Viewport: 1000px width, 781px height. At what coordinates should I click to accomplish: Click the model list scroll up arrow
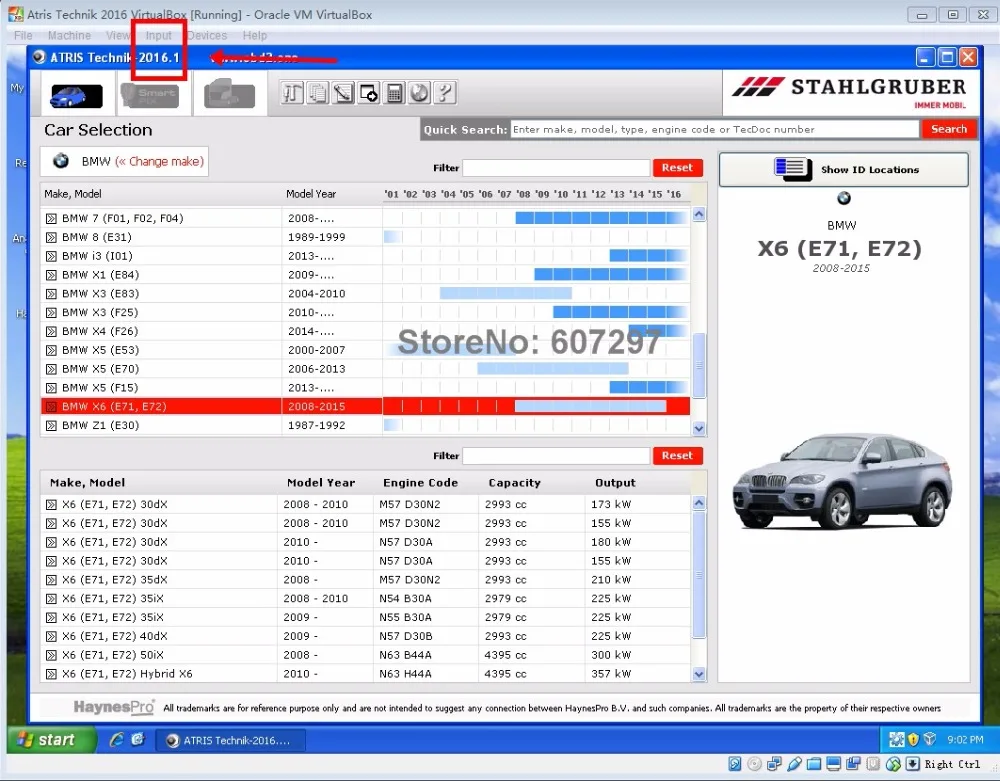[x=699, y=214]
